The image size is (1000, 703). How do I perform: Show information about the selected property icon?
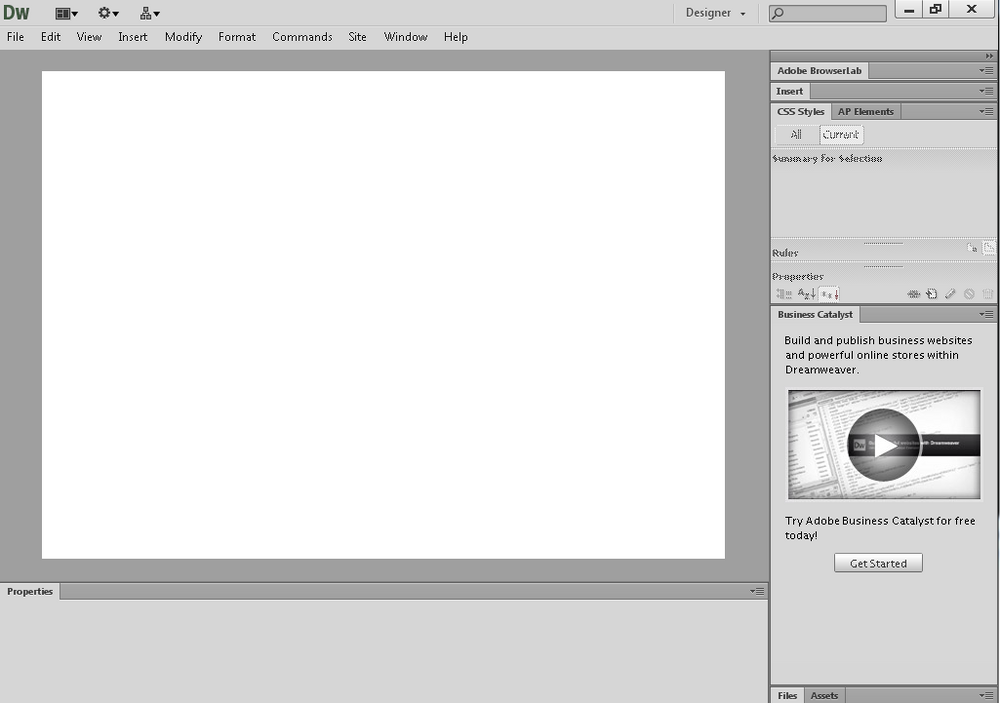pyautogui.click(x=971, y=248)
